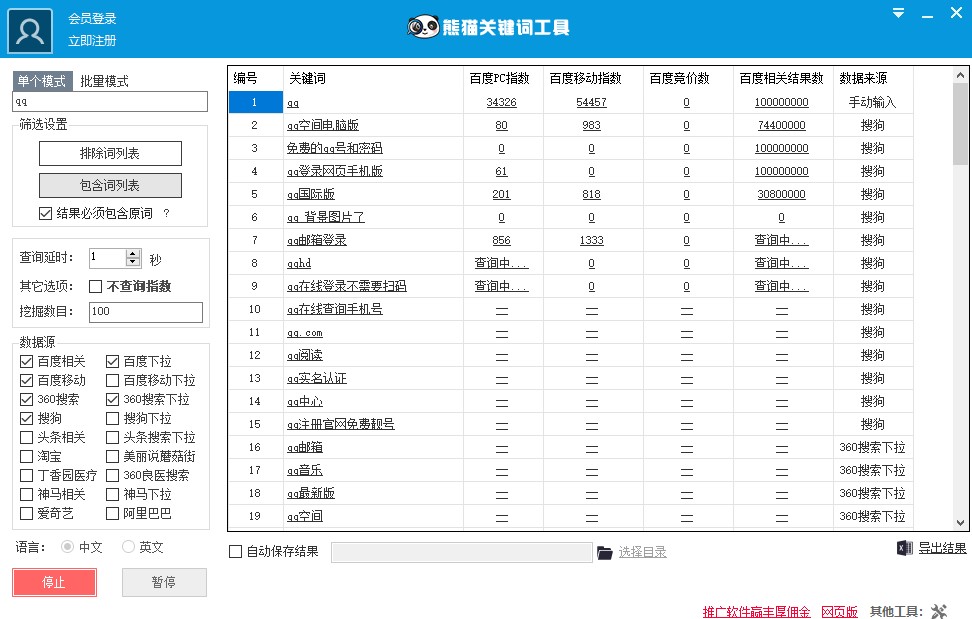The image size is (972, 619).
Task: Click the question mark help icon
Action: [x=166, y=213]
